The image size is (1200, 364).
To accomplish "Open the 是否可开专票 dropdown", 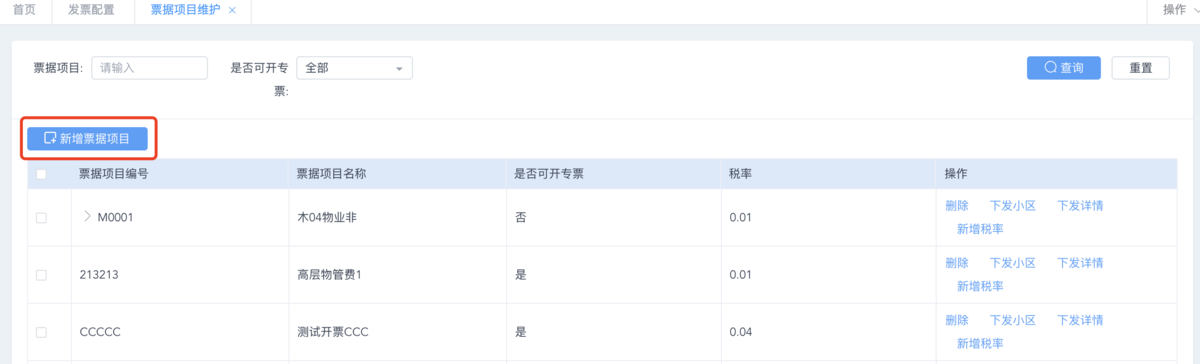I will point(355,68).
